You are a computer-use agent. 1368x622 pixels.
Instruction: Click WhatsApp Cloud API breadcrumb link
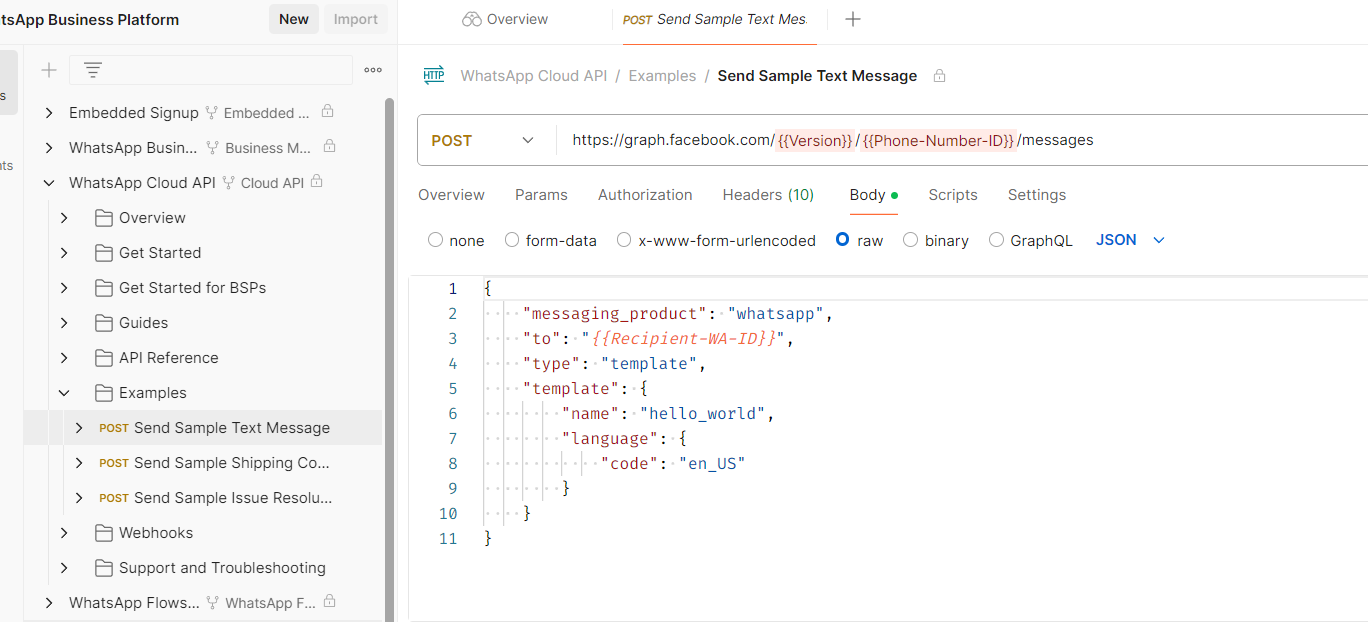coord(534,76)
